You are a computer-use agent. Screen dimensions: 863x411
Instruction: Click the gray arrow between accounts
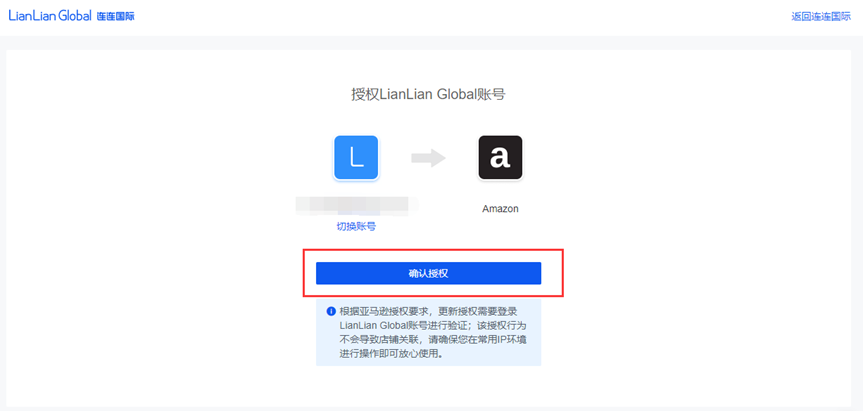pyautogui.click(x=428, y=158)
